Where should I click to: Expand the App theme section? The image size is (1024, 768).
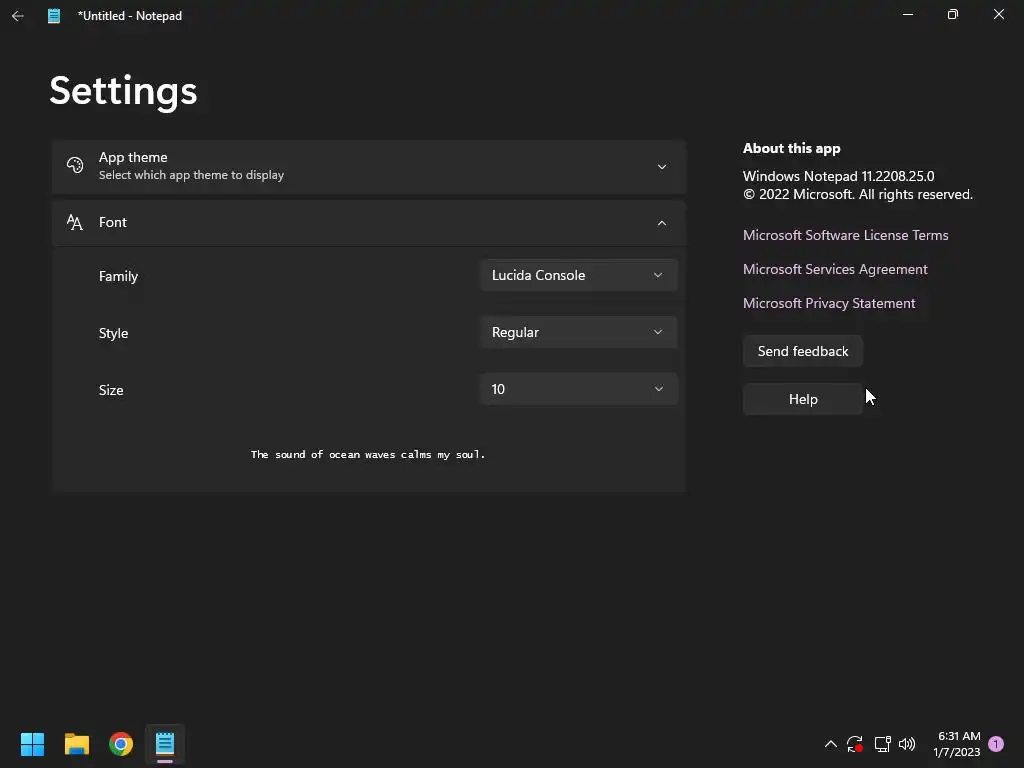[x=662, y=167]
